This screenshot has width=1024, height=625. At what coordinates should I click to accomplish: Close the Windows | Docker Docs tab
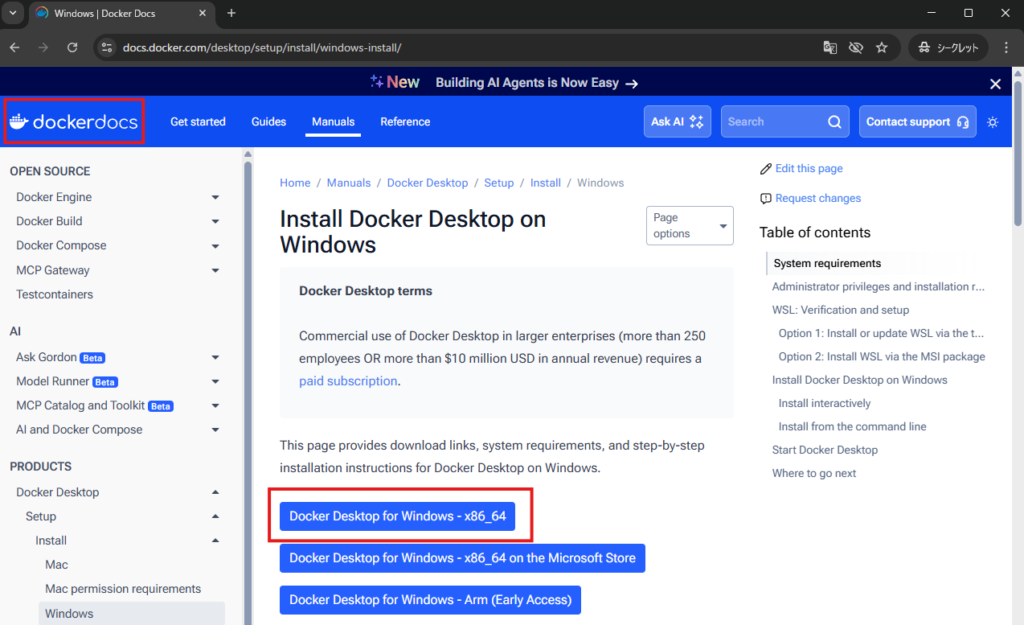202,13
